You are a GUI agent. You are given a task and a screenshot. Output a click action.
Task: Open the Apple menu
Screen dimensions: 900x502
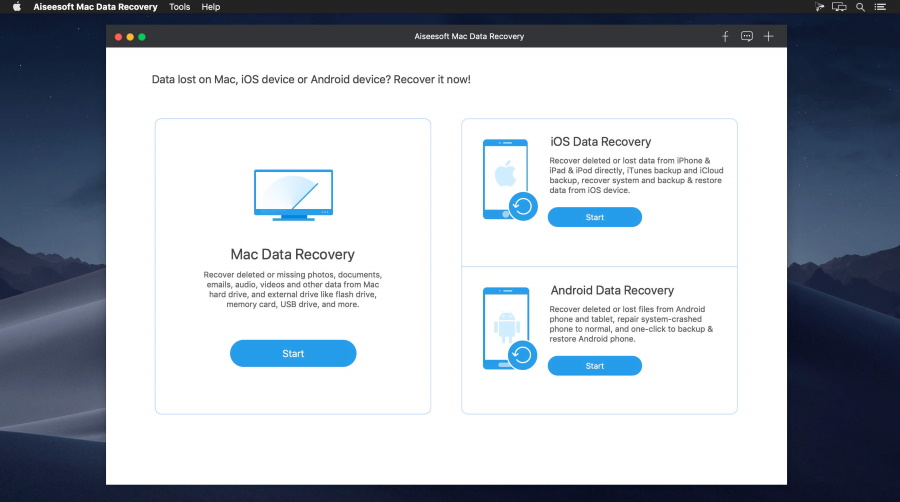(17, 7)
